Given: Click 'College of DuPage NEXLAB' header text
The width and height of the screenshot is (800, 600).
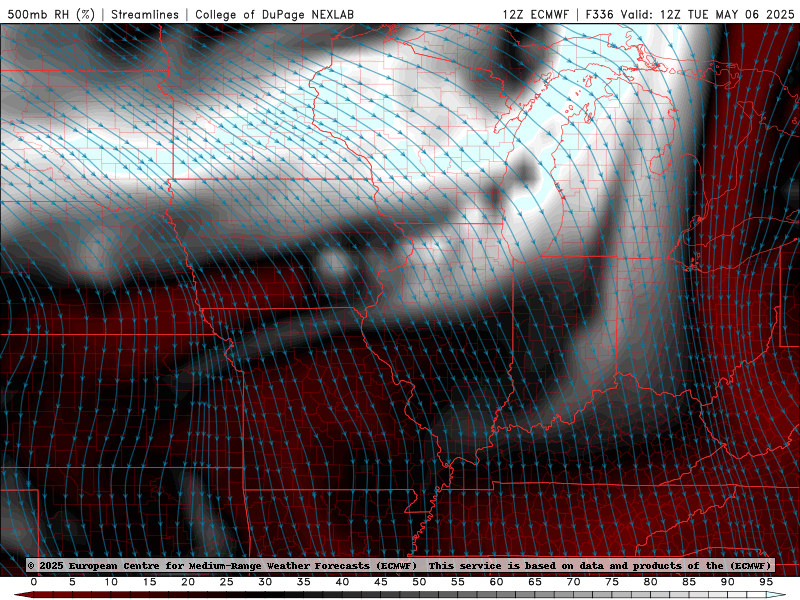Looking at the screenshot, I should click(x=274, y=14).
